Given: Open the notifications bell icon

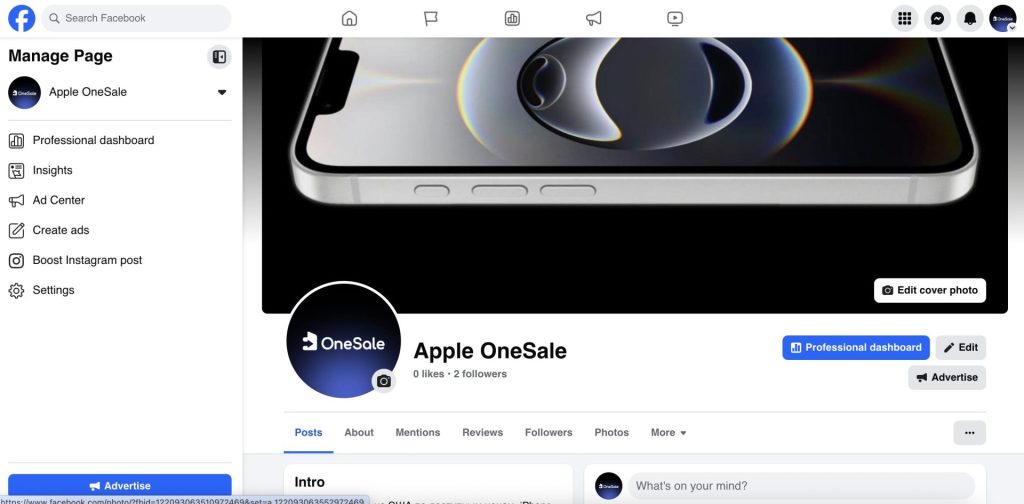Looking at the screenshot, I should click(x=970, y=18).
